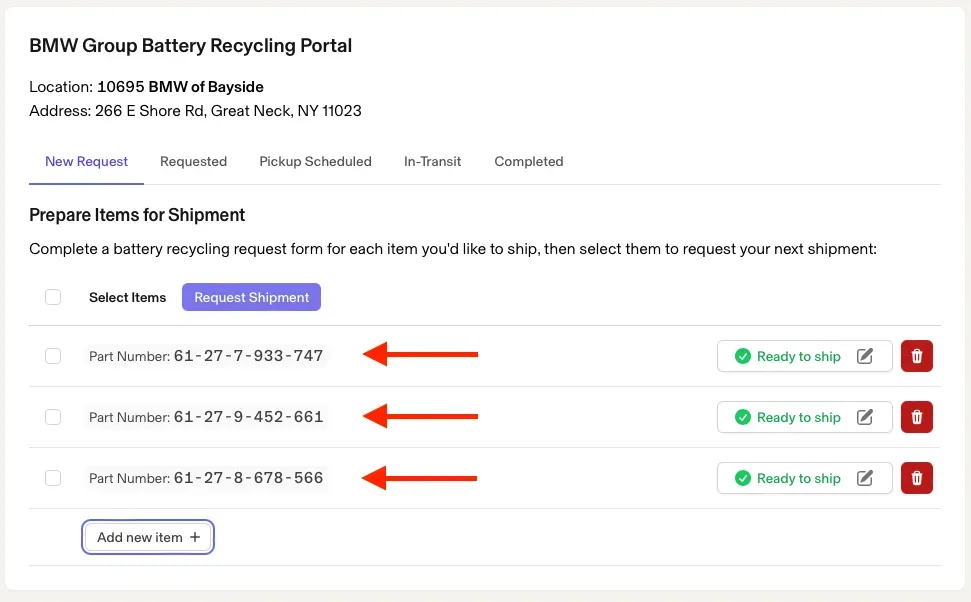Delete part 61-27-7-933-747 with trash icon

coord(917,356)
